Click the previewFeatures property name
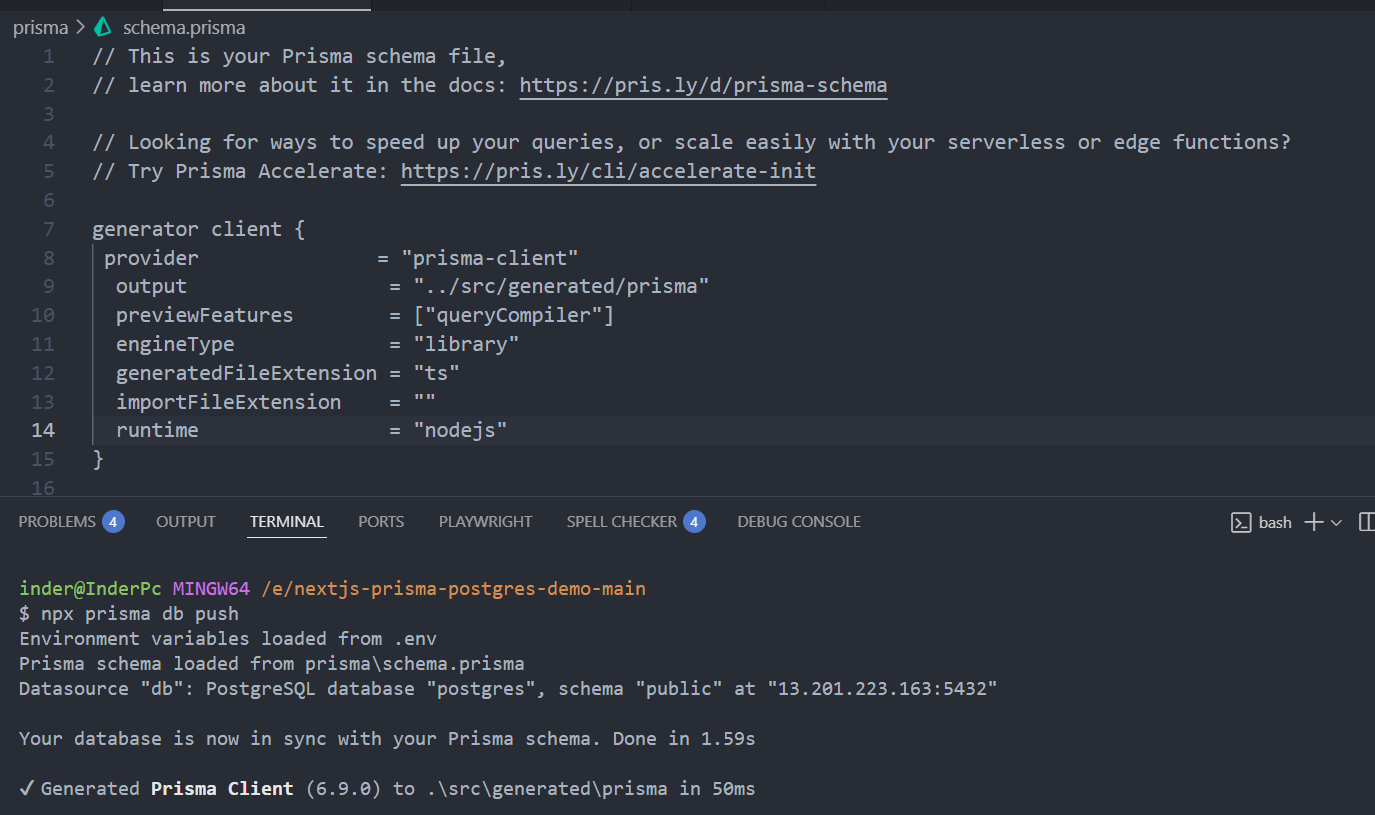This screenshot has height=815, width=1375. 204,316
